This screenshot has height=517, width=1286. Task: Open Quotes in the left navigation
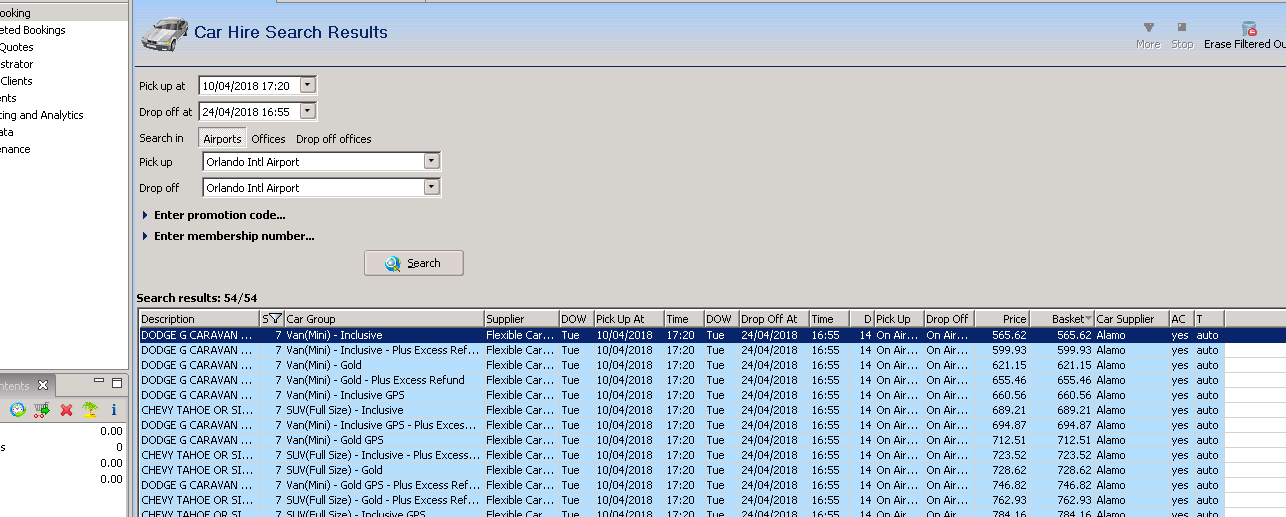tap(17, 47)
